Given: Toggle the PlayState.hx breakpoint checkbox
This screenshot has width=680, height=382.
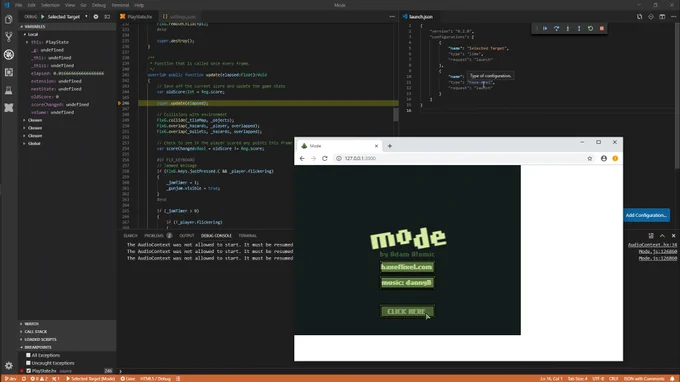Looking at the screenshot, I should [28, 371].
